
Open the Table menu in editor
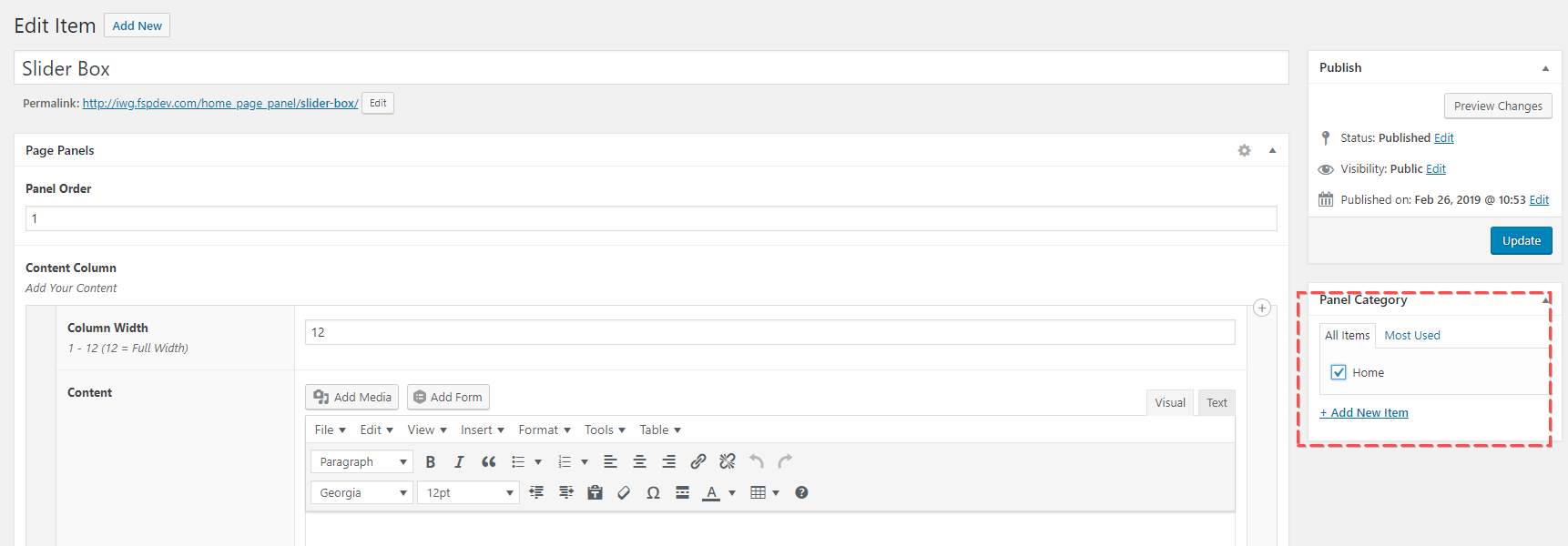(660, 430)
